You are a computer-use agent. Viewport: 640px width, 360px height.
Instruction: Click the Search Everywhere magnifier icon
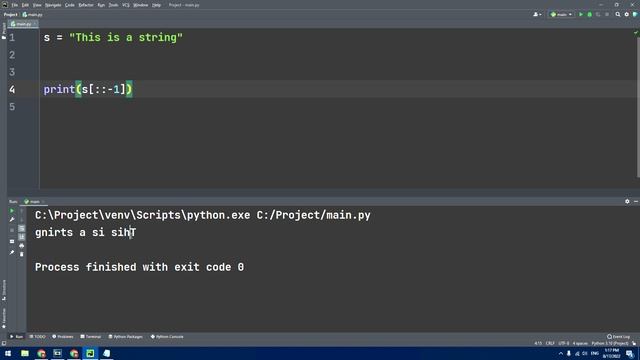618,14
